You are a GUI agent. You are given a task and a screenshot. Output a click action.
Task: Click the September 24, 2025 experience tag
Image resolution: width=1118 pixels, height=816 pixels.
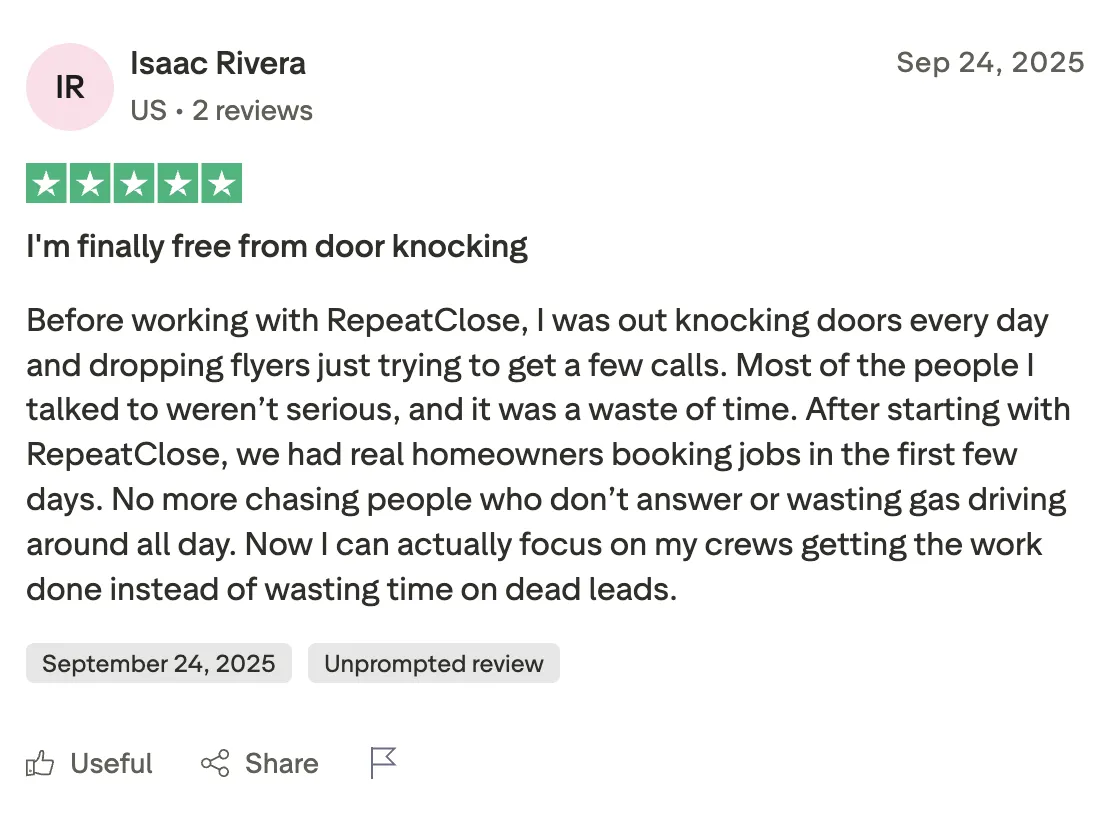(158, 664)
